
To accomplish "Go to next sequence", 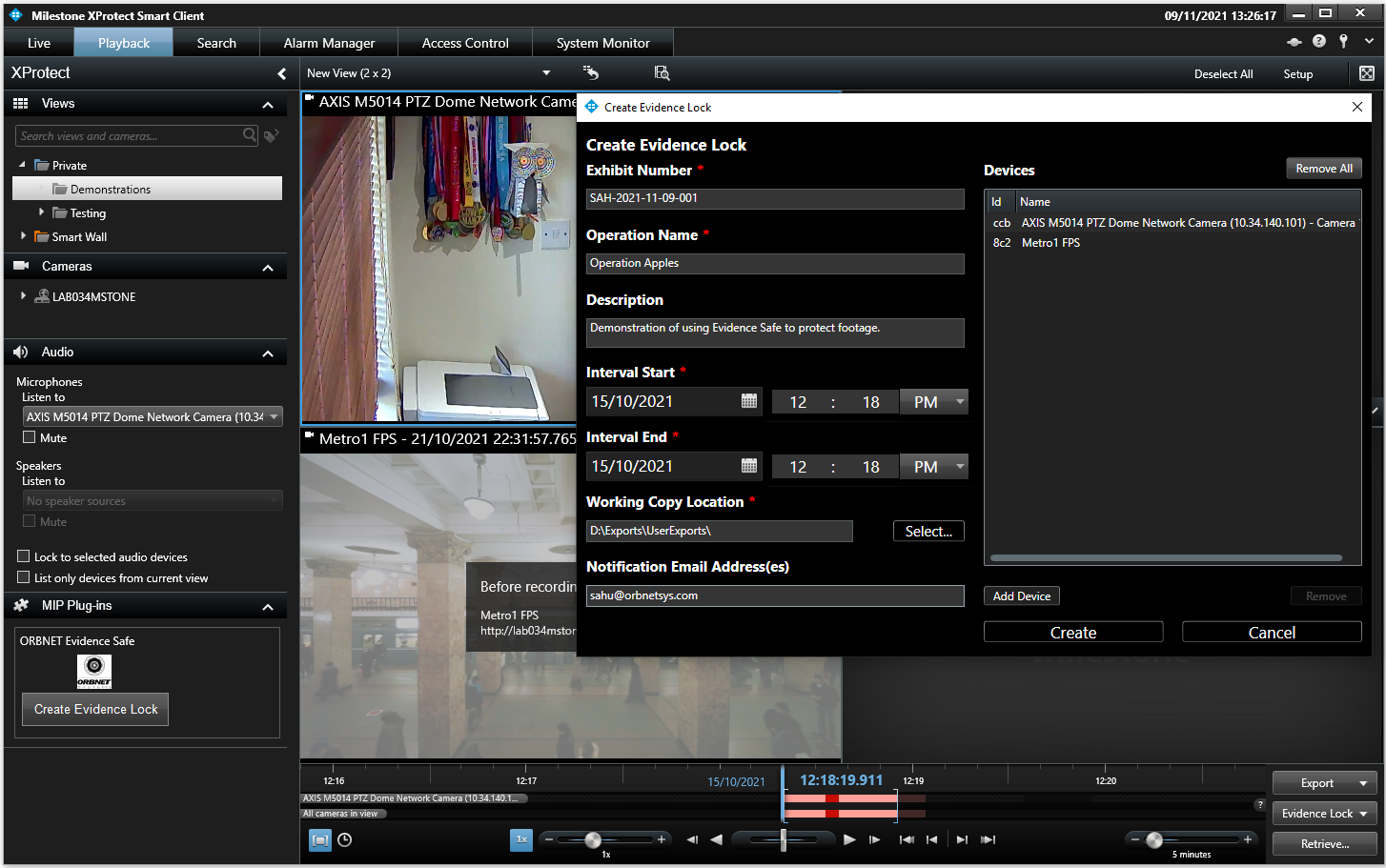I will [x=962, y=839].
